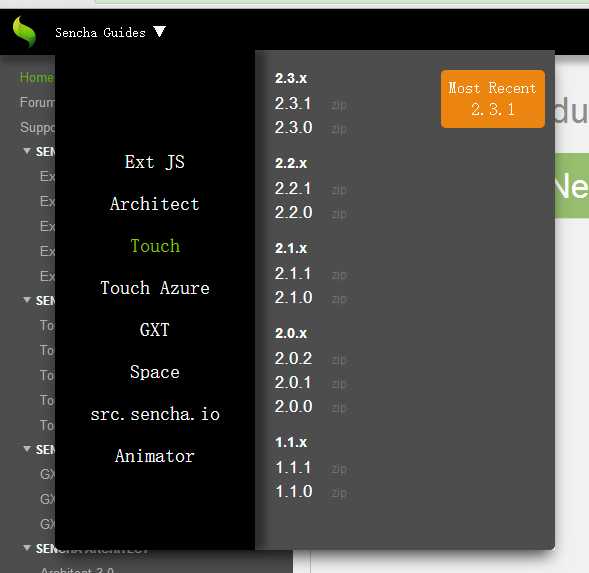Open Touch version 2.0.2 docs
589x573 pixels.
pyautogui.click(x=293, y=358)
